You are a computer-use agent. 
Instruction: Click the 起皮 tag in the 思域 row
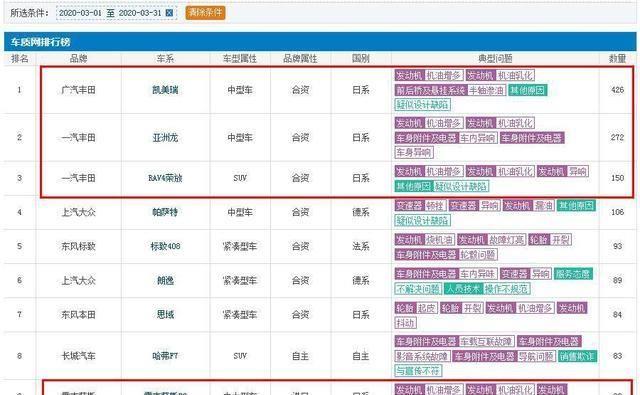(427, 308)
